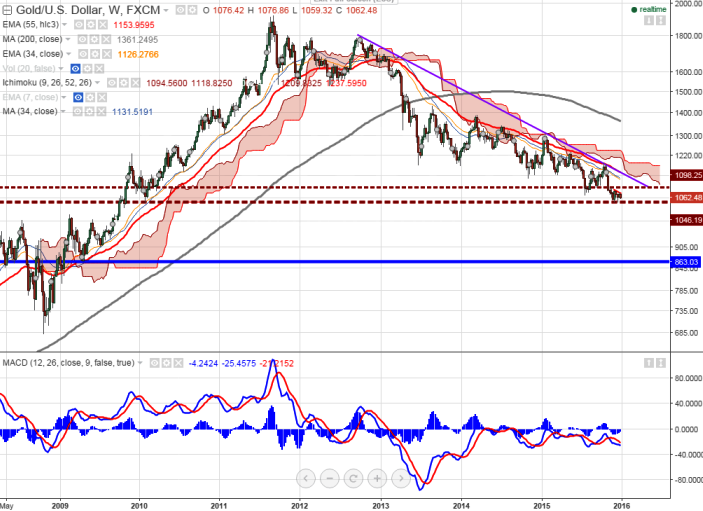
Task: Remove the EMA (55, hlc3) indicator
Action: [103, 25]
